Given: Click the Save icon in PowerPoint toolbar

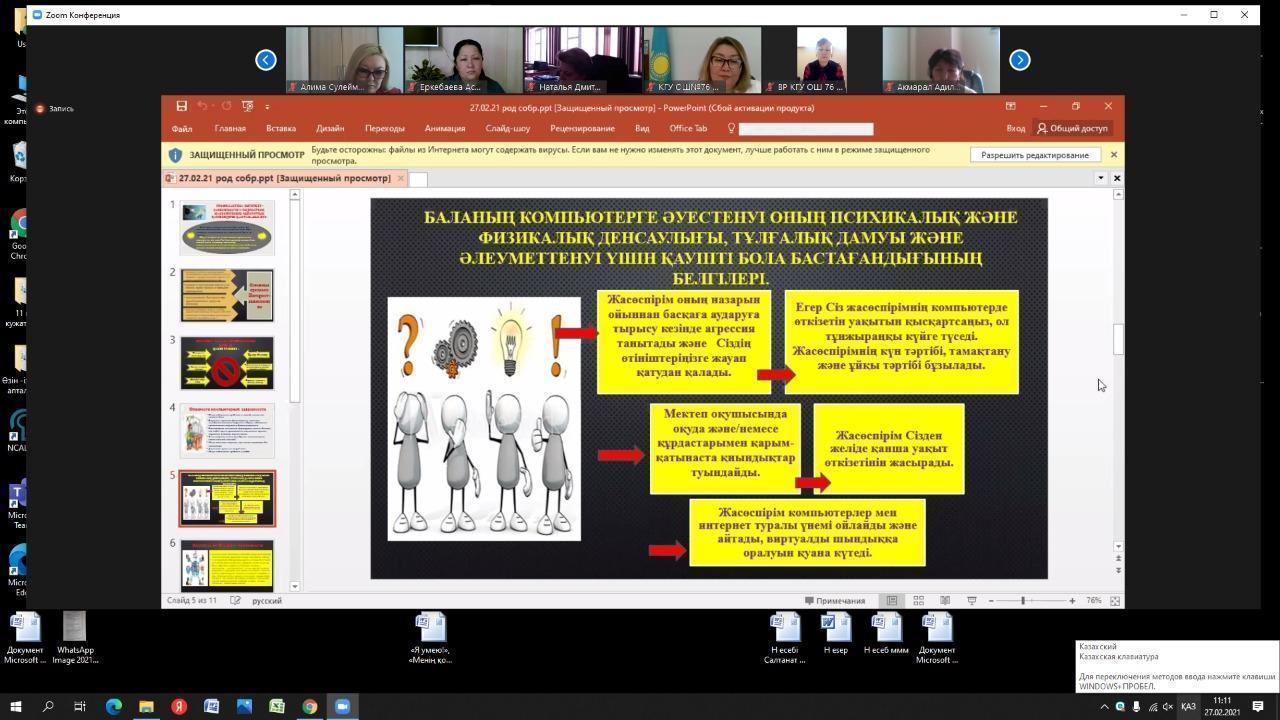Looking at the screenshot, I should coord(181,106).
